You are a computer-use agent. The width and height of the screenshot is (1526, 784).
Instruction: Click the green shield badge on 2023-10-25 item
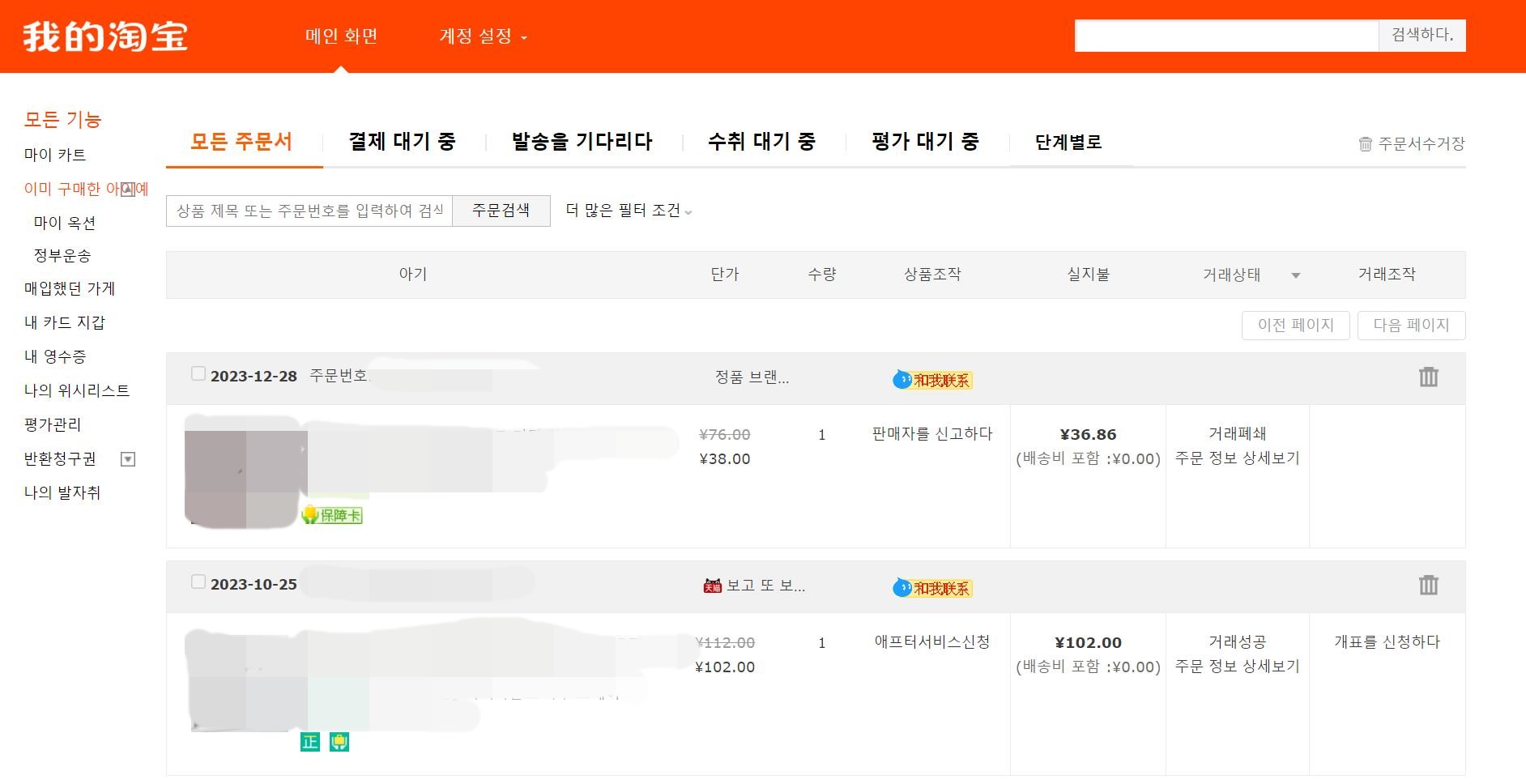point(339,741)
